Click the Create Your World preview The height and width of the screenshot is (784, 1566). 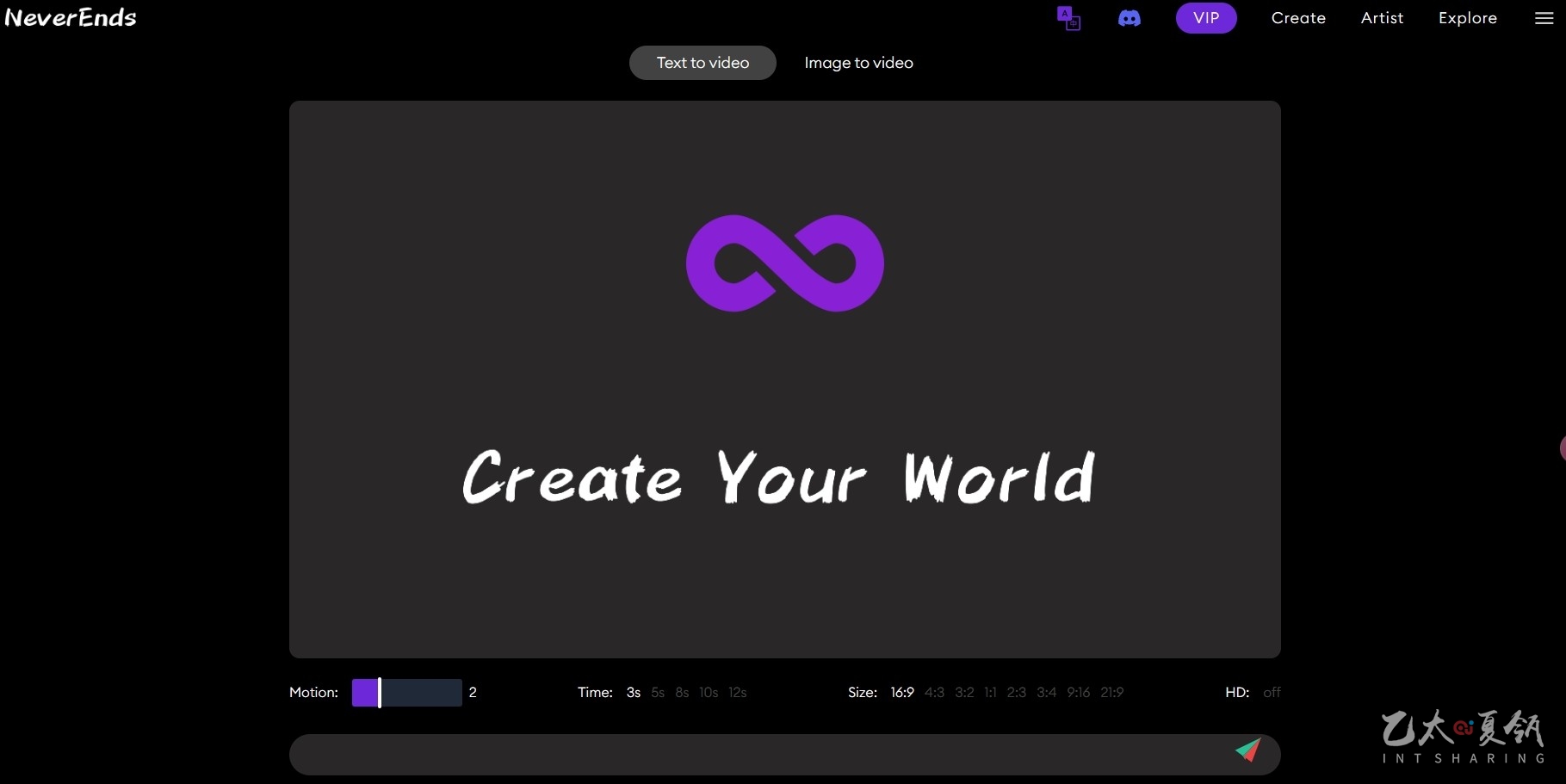785,380
